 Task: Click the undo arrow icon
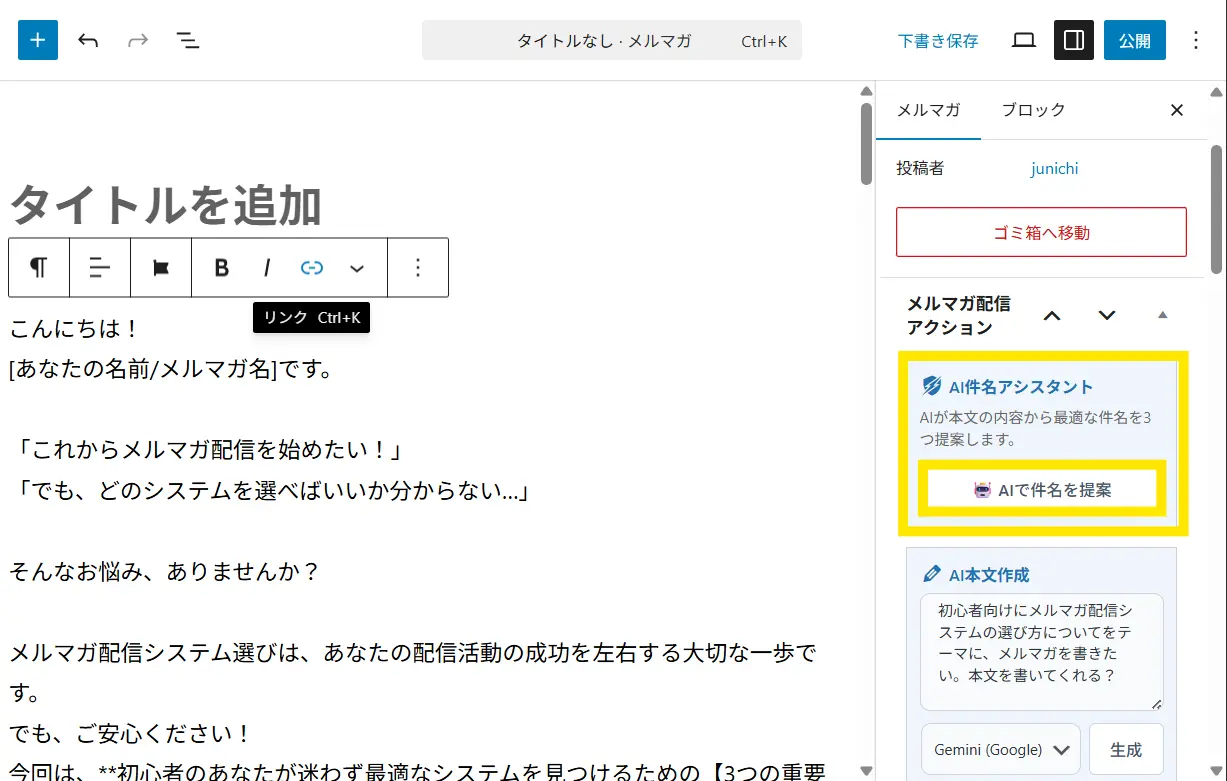click(88, 40)
